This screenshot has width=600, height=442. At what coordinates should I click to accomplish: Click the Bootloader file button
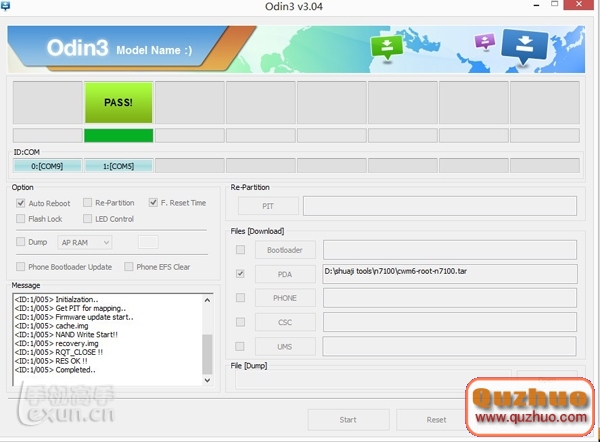(285, 250)
